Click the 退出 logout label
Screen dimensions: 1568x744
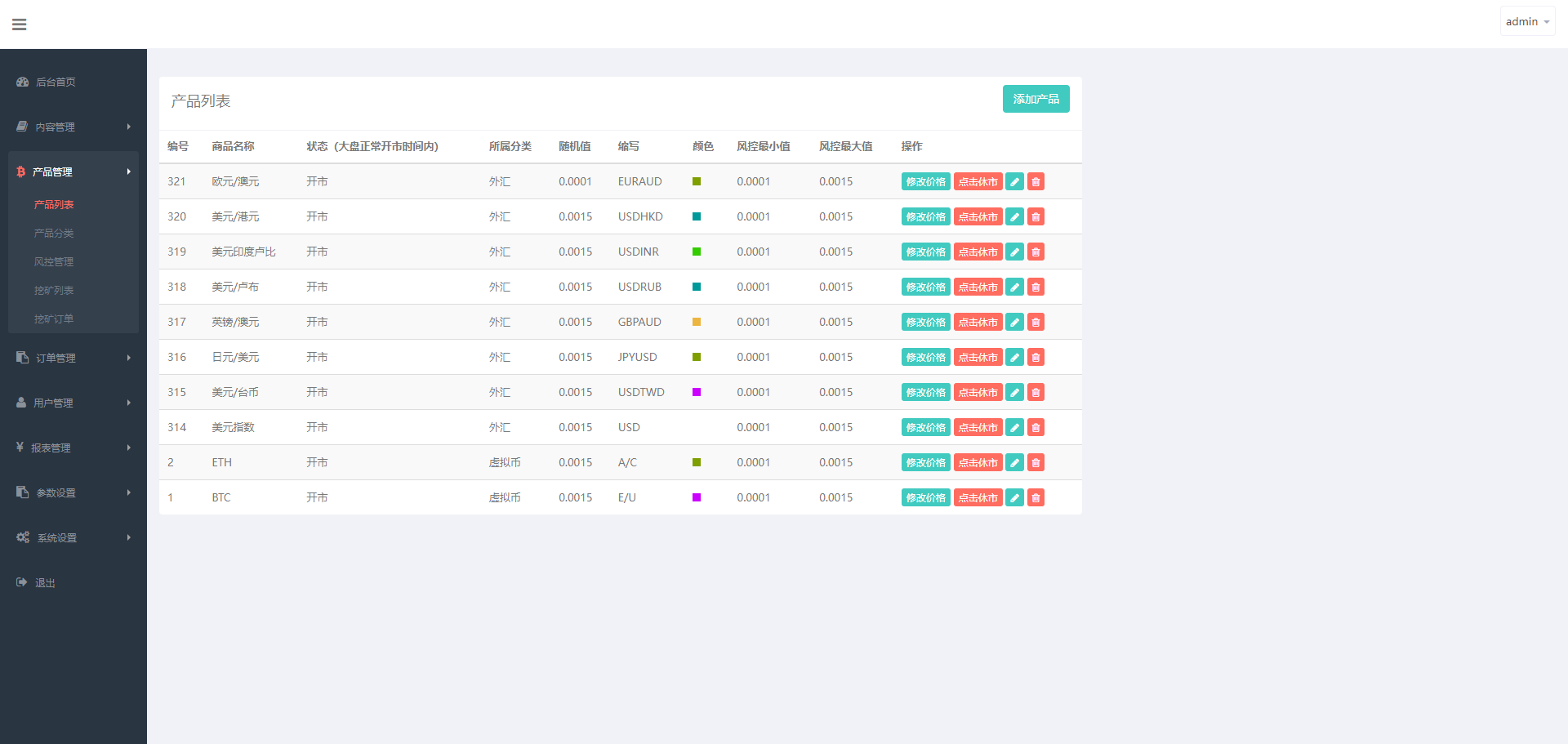(x=45, y=583)
